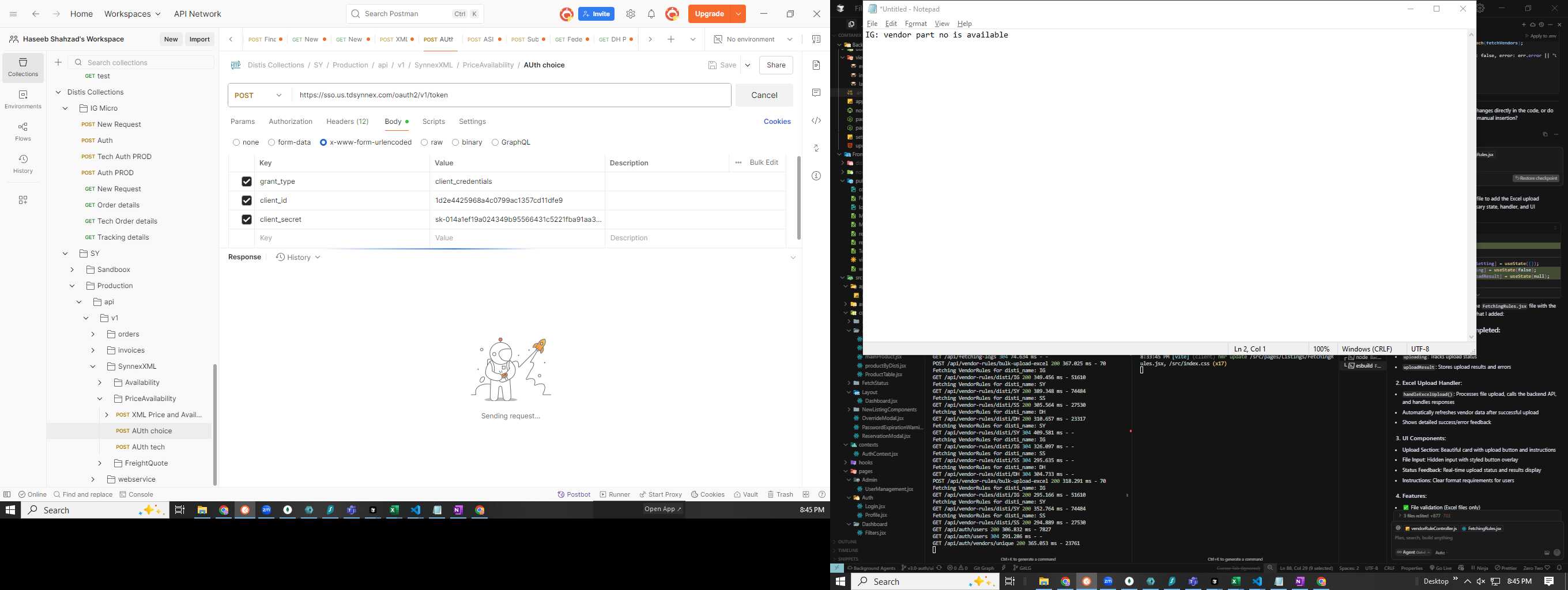
Task: Collapse the IG Micro folder
Action: click(x=65, y=108)
